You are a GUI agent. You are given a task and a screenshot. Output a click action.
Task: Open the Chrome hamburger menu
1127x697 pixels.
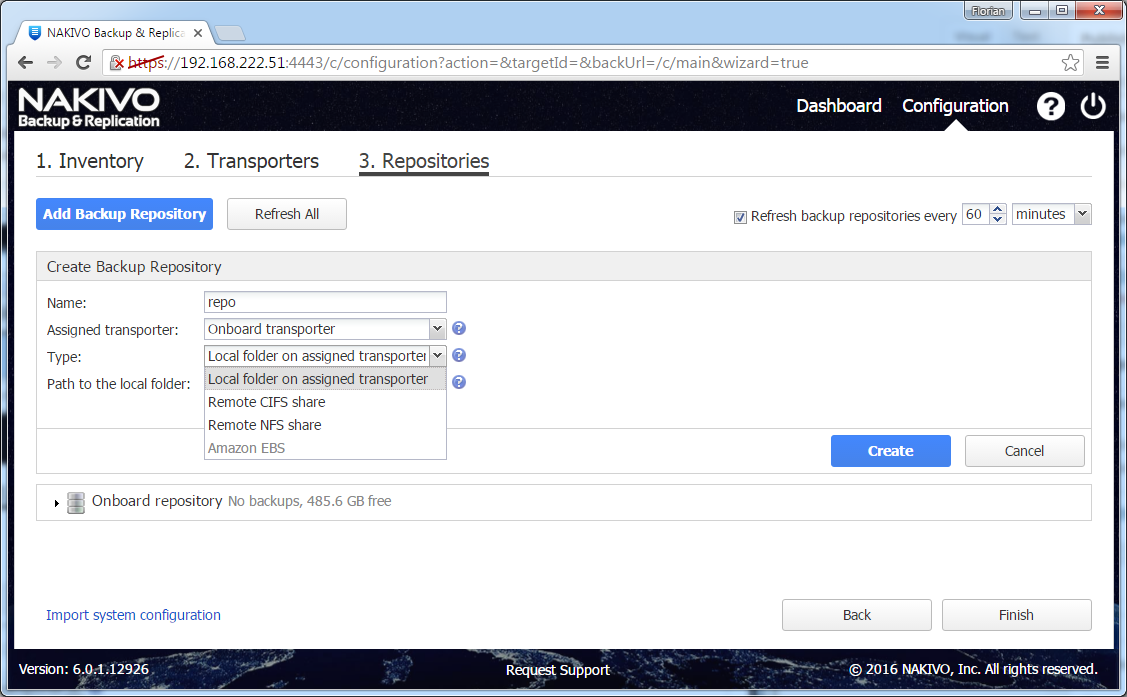tap(1102, 63)
